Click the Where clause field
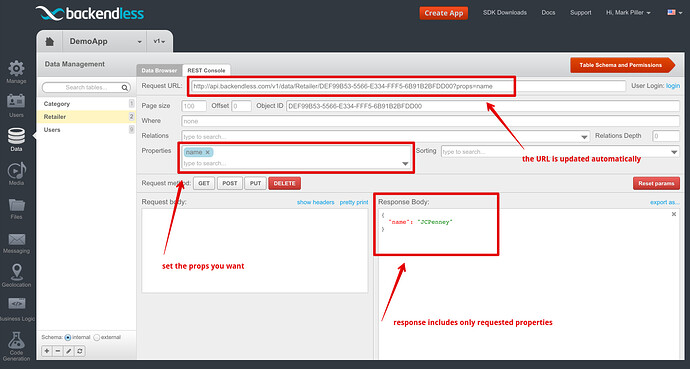Image resolution: width=690 pixels, height=369 pixels. coord(430,121)
